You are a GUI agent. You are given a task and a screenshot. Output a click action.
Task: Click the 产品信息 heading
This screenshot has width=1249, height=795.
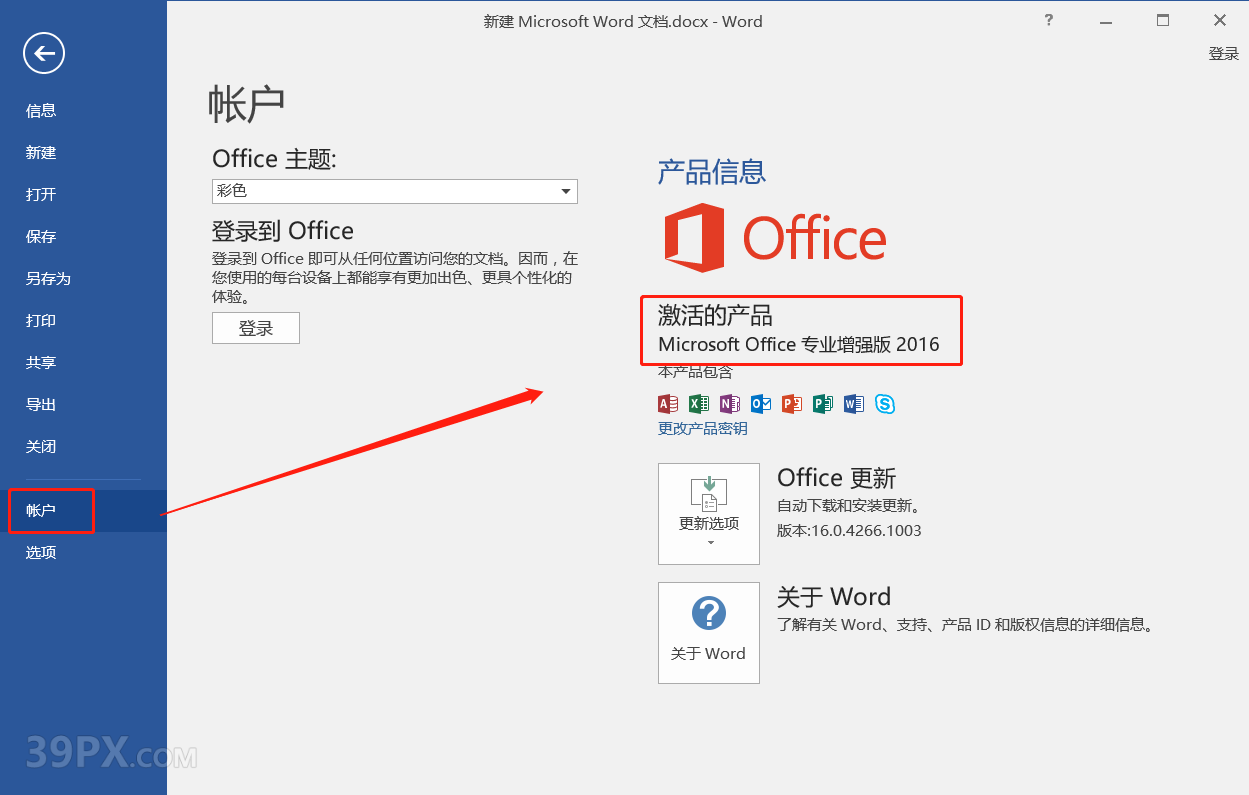[x=712, y=172]
